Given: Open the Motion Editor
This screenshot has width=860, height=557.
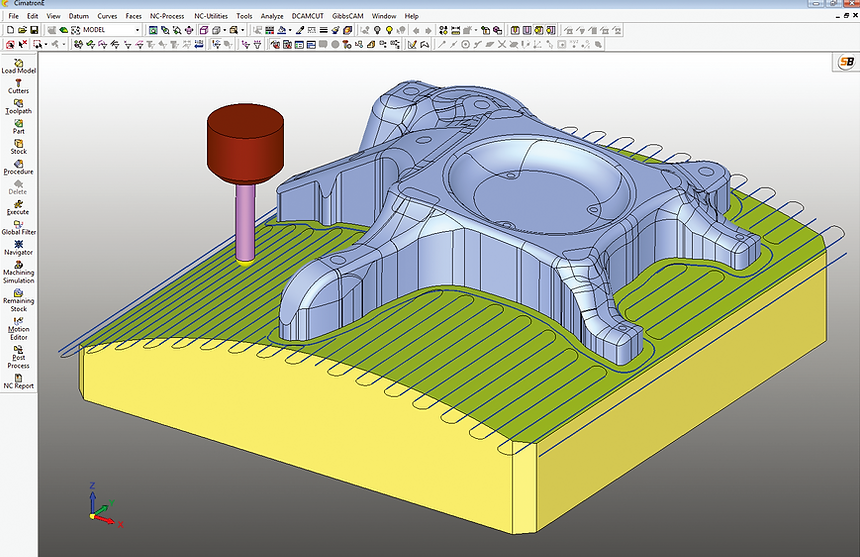Looking at the screenshot, I should coord(18,327).
